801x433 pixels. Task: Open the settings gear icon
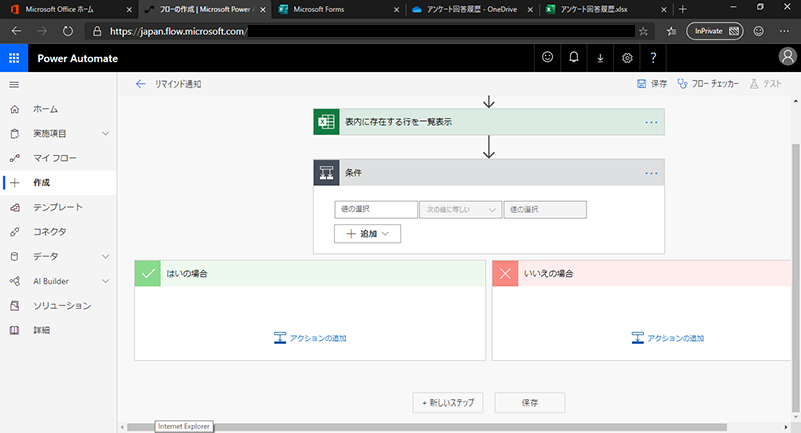627,58
